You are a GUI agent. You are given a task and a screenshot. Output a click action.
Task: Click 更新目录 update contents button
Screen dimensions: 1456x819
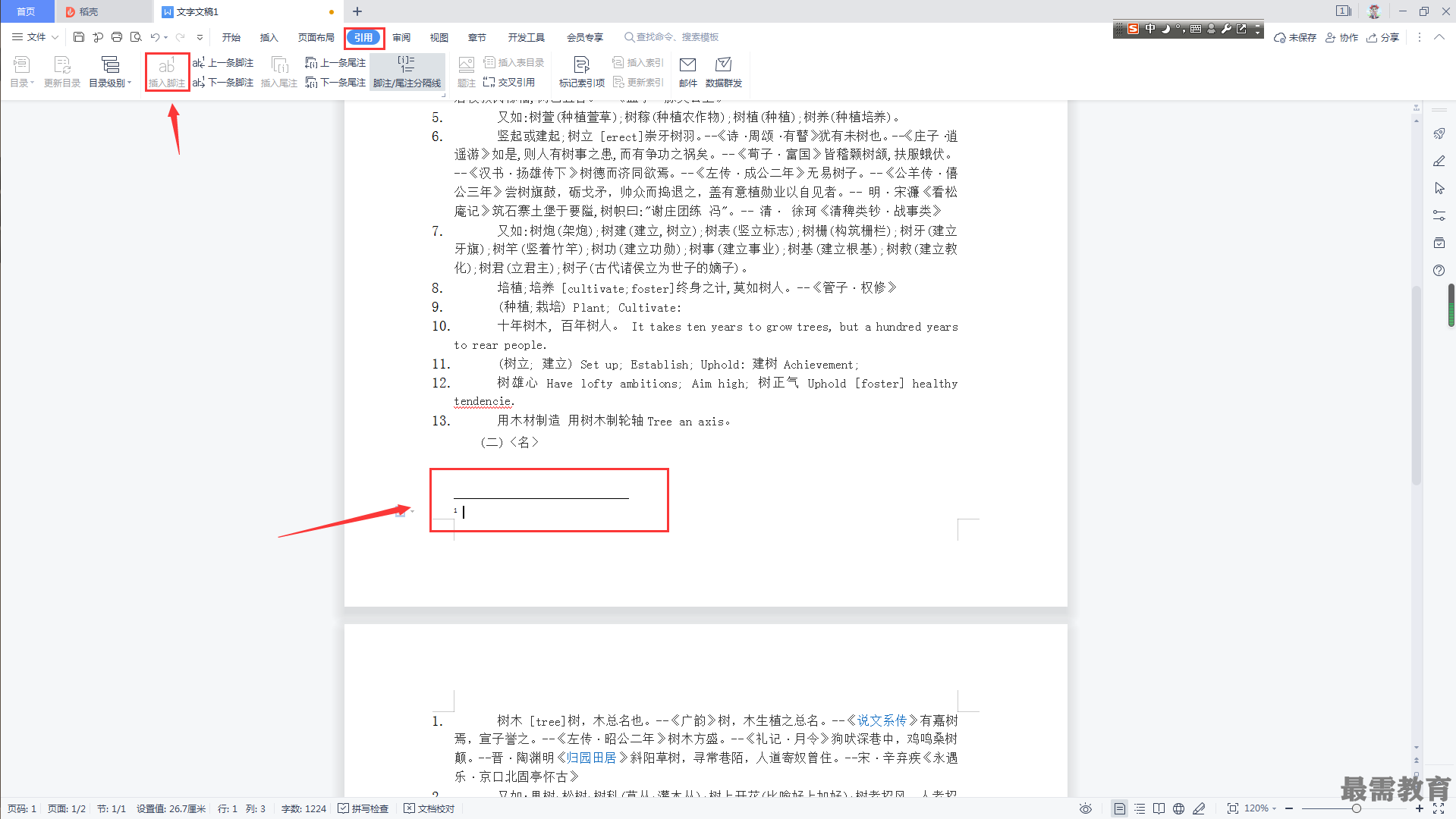tap(62, 72)
